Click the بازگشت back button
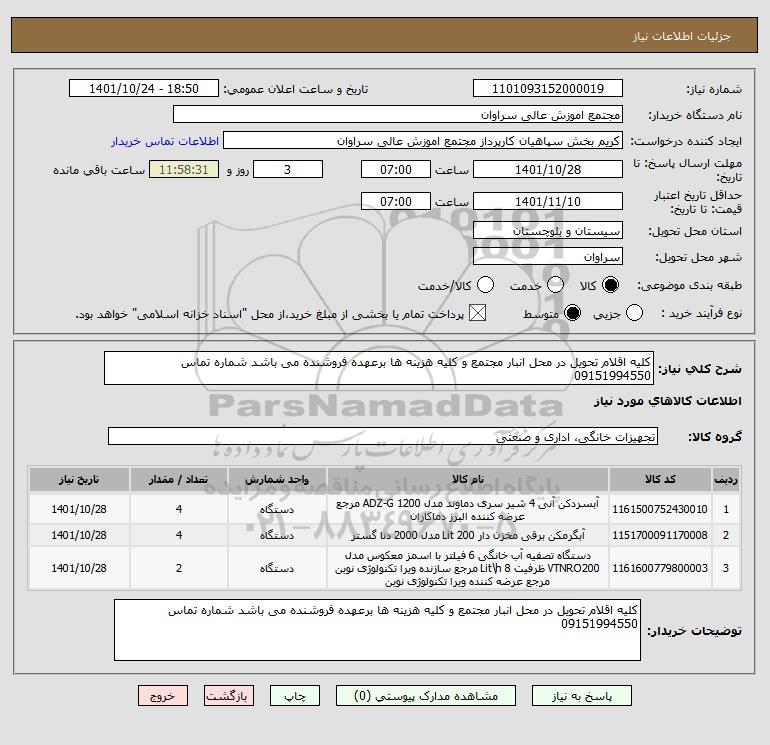The height and width of the screenshot is (745, 770). coord(229,696)
